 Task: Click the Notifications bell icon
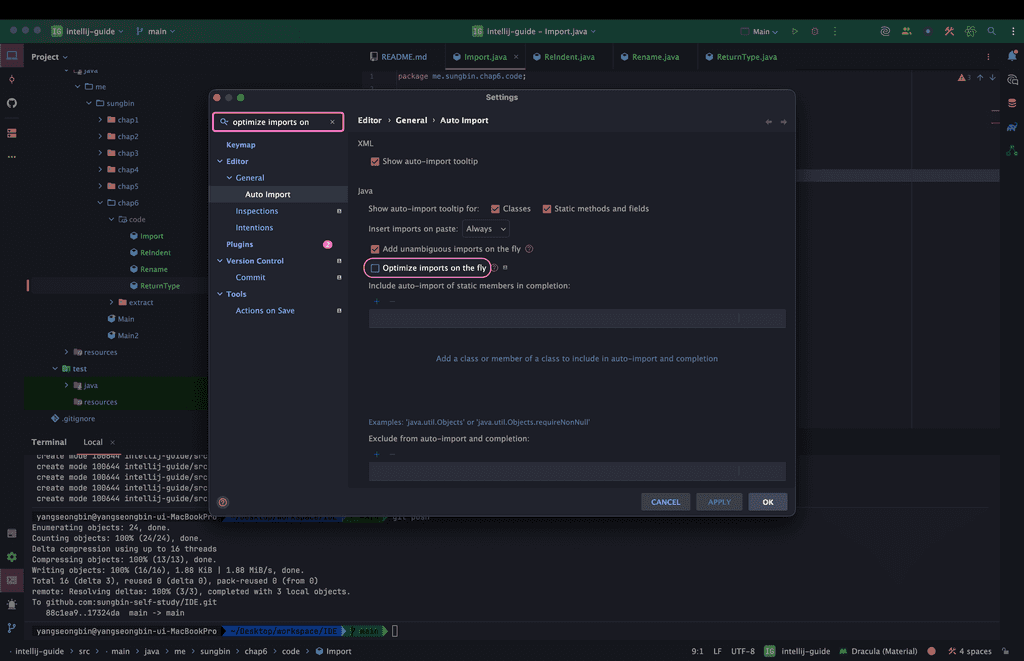(1012, 56)
